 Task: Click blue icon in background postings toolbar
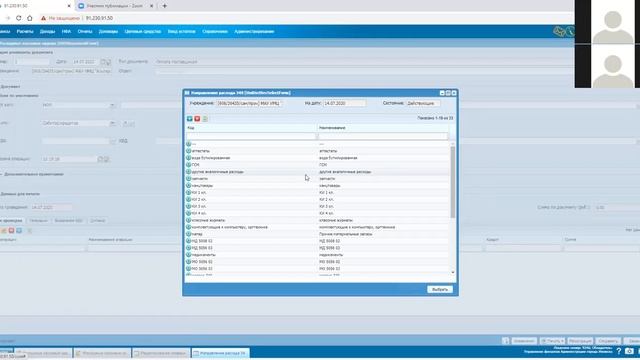19,231
